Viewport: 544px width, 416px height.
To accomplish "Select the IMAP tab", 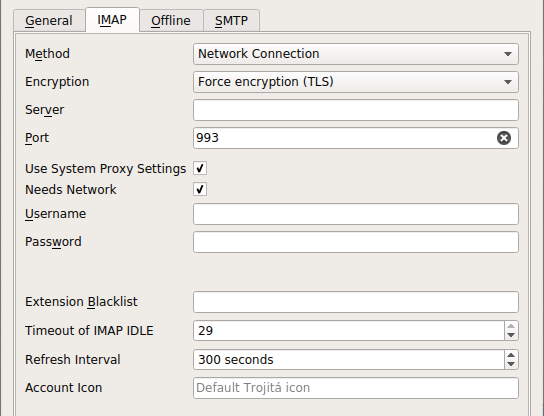I will pos(112,20).
